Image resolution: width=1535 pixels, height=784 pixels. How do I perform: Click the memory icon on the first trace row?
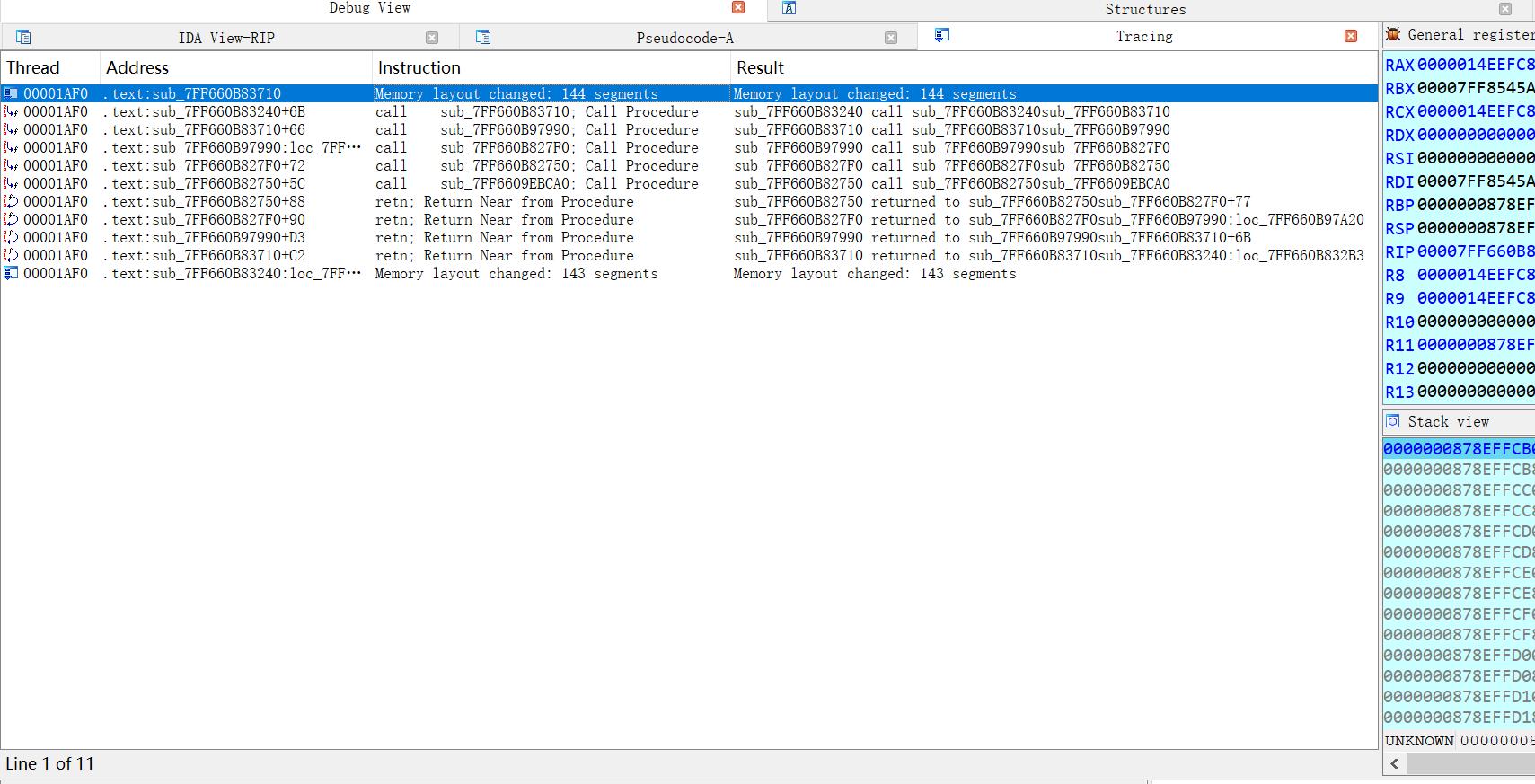[x=11, y=94]
